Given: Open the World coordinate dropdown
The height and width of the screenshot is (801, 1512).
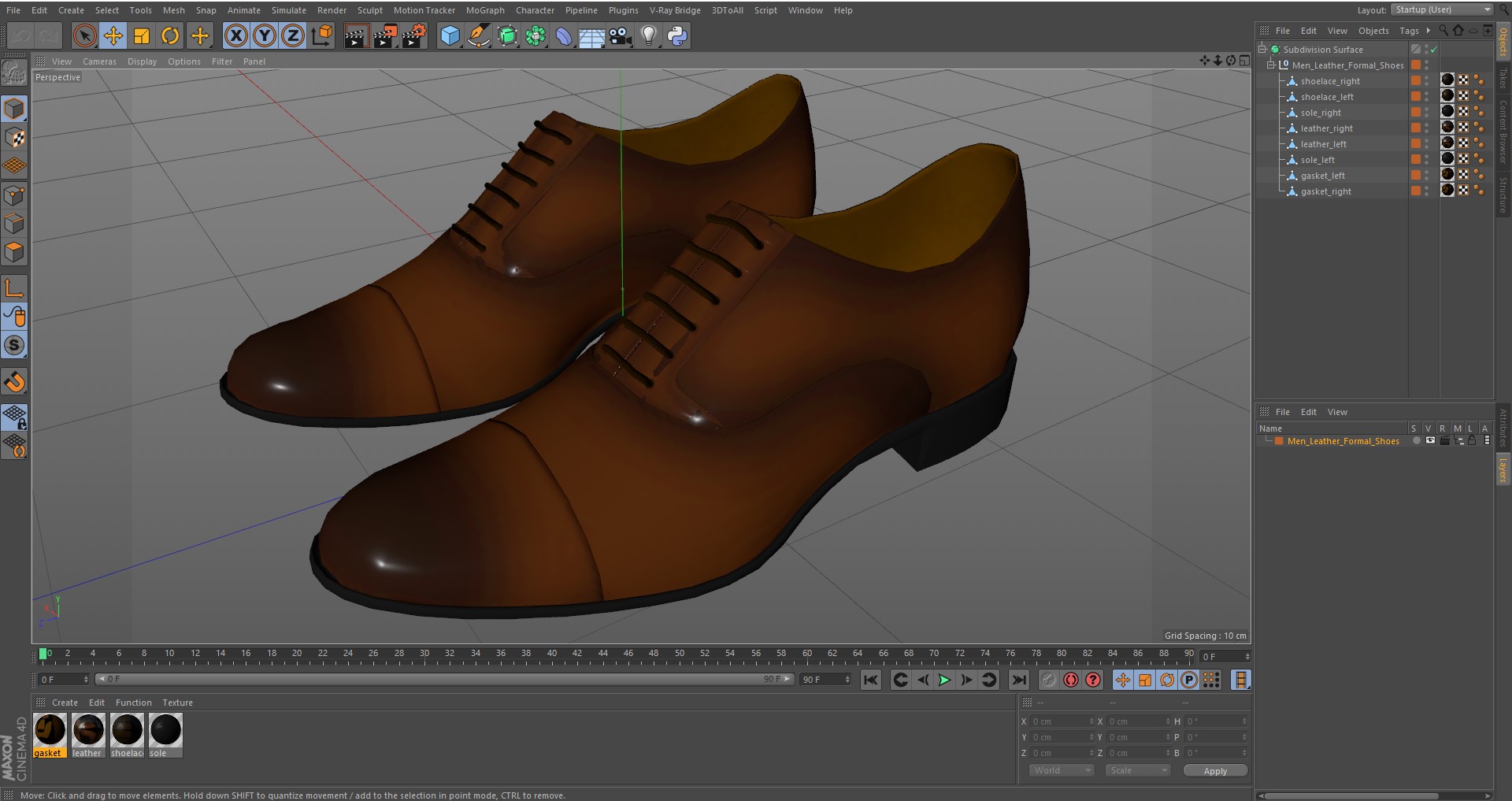Looking at the screenshot, I should click(1062, 770).
